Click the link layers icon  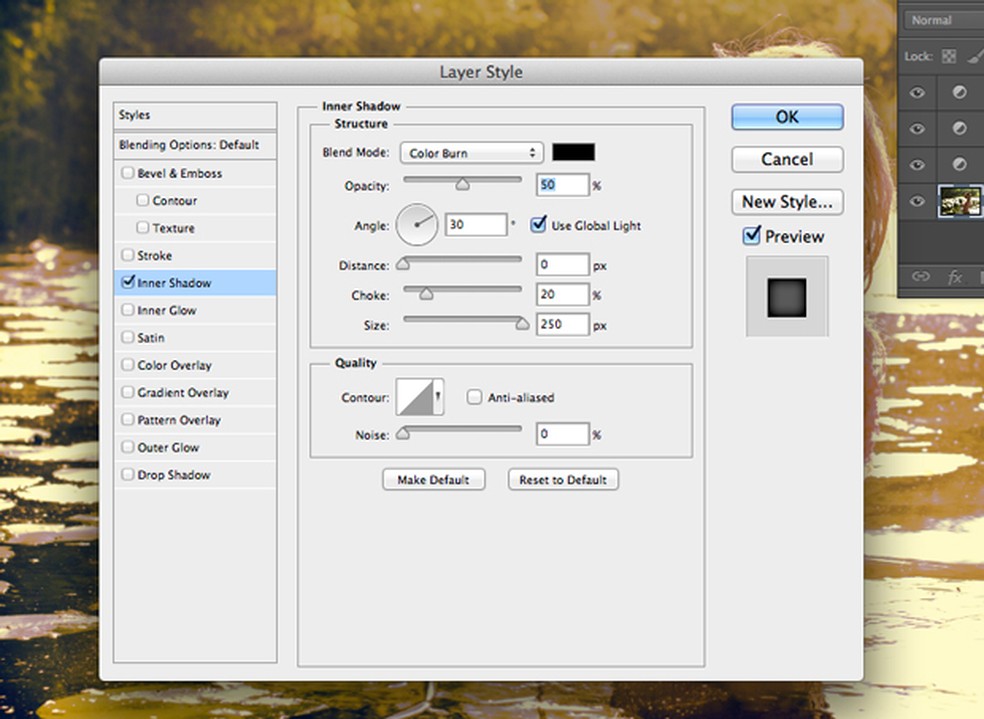(x=918, y=277)
